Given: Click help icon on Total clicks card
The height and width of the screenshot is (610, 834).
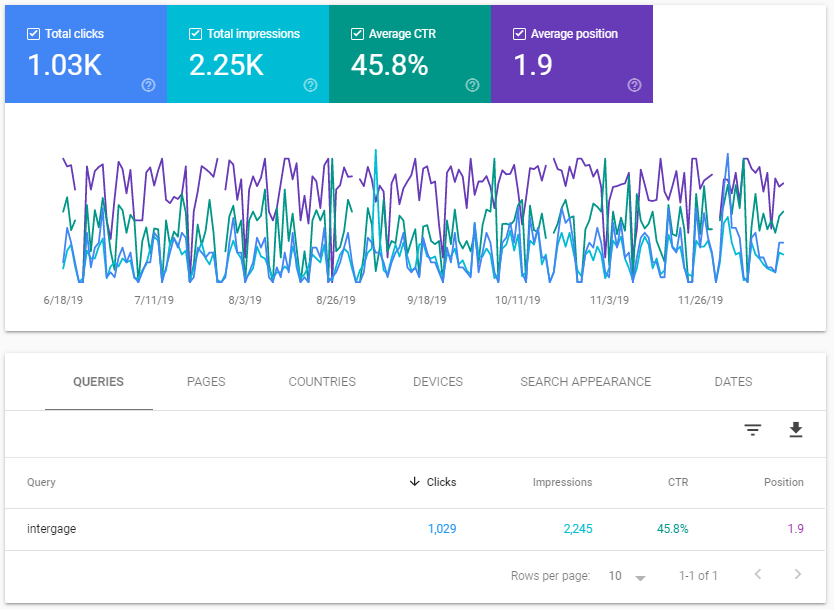Looking at the screenshot, I should [x=148, y=85].
